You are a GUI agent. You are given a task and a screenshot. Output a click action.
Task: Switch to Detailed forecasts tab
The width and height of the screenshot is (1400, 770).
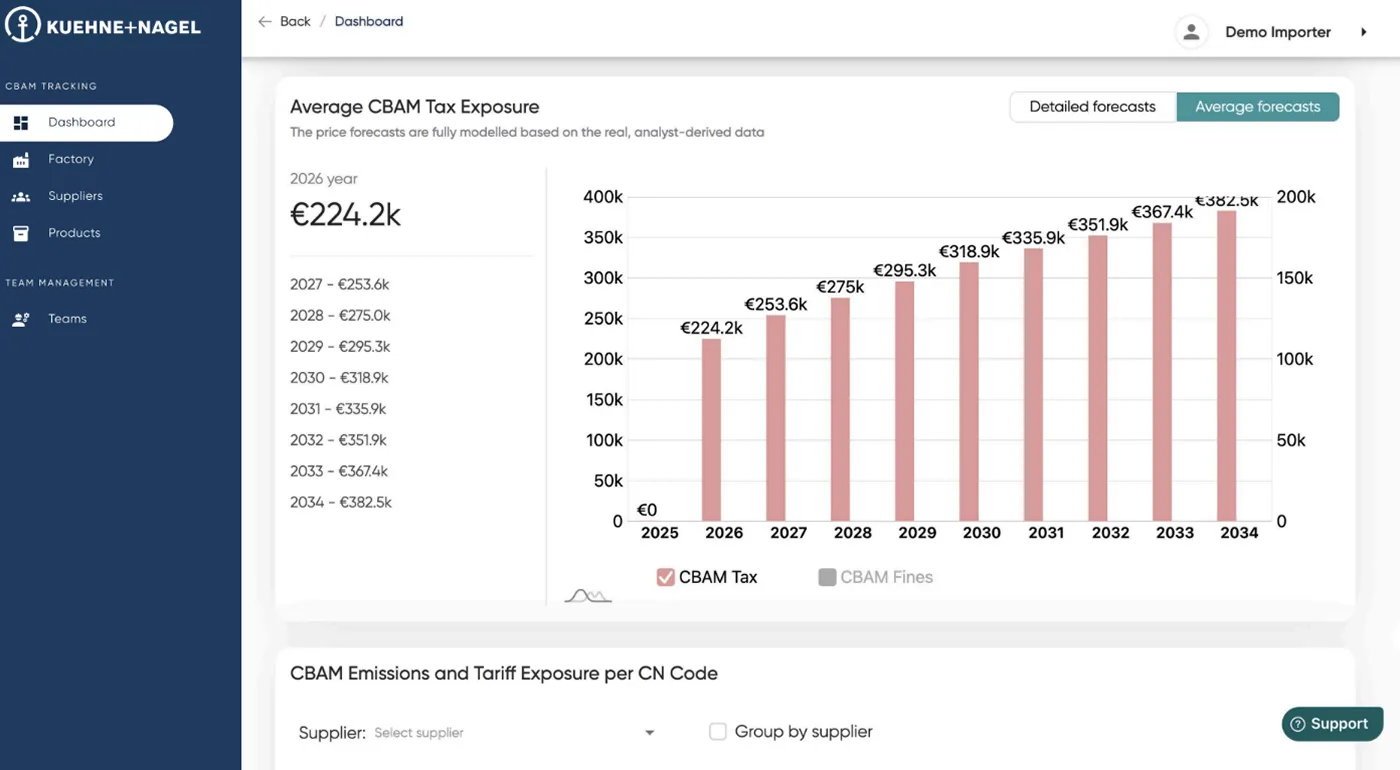1093,107
